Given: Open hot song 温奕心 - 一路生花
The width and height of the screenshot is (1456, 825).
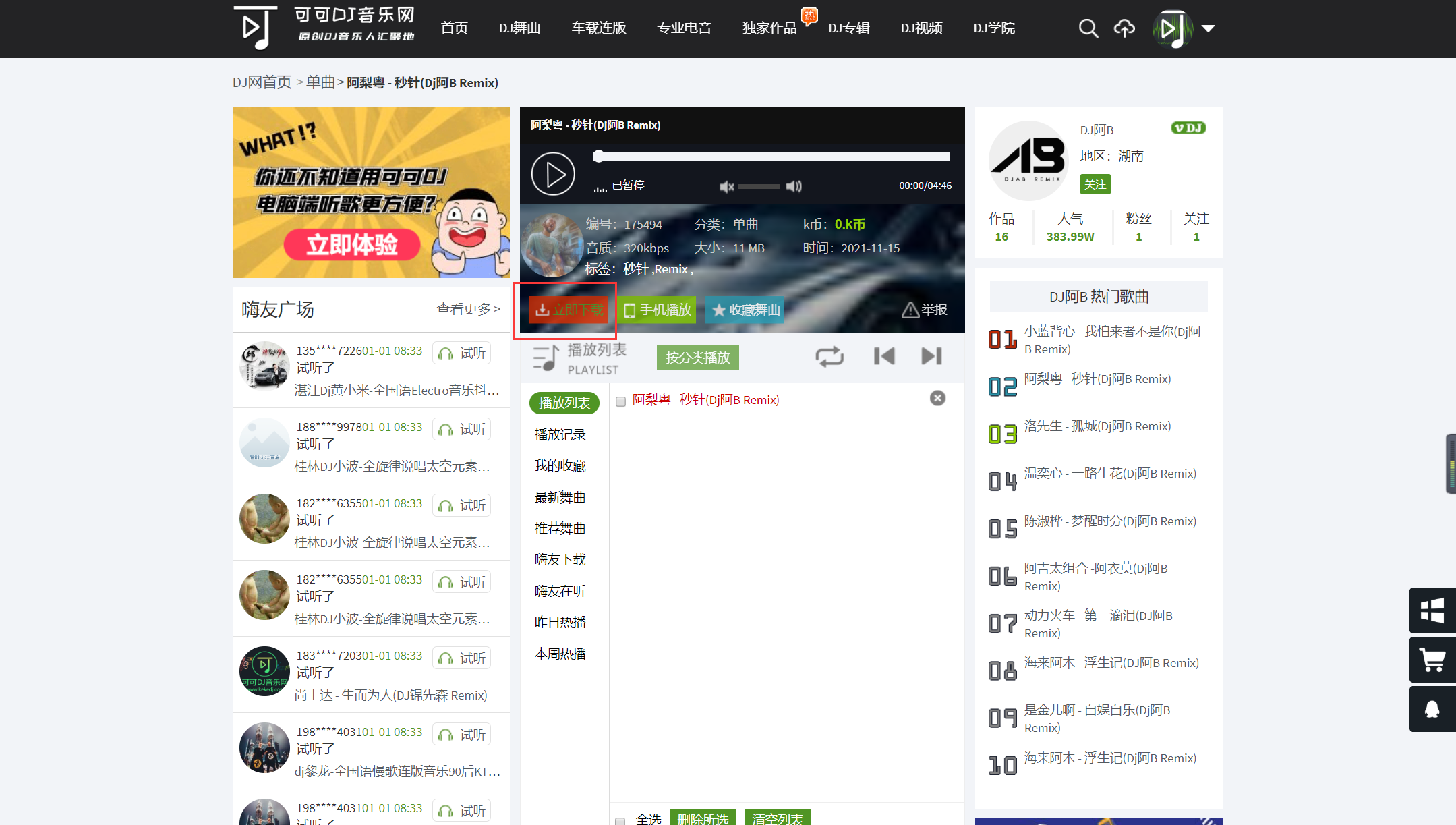Looking at the screenshot, I should 1110,474.
